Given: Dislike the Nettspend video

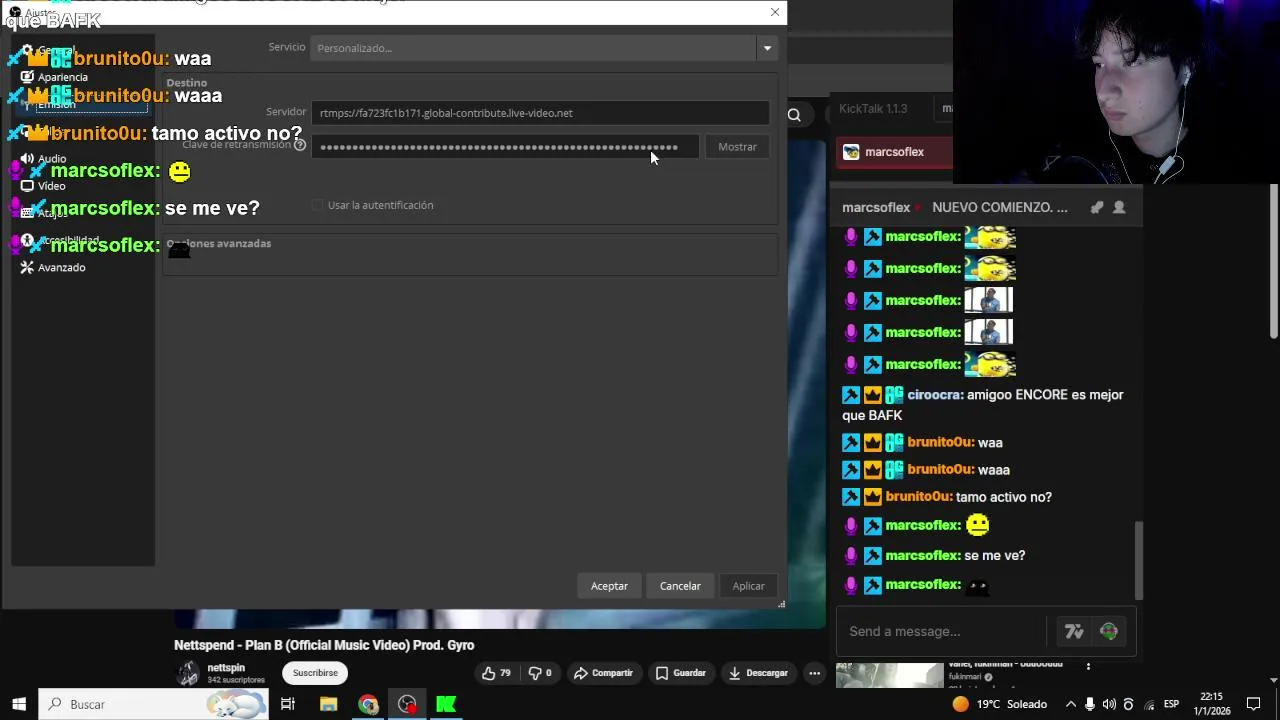Looking at the screenshot, I should (541, 673).
